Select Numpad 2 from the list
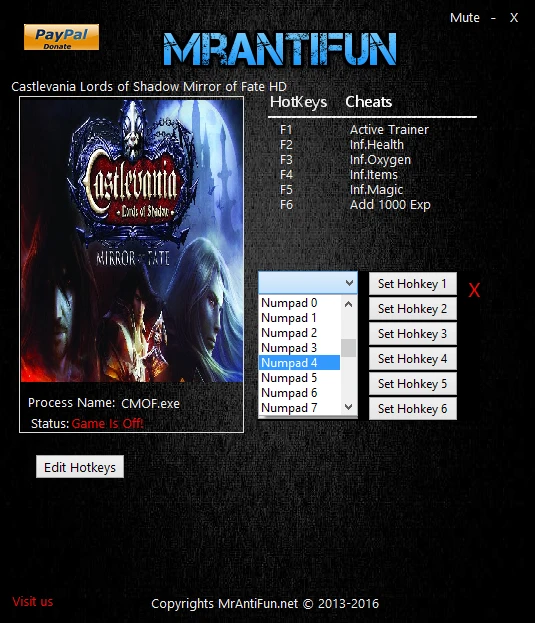This screenshot has width=535, height=623. 299,333
